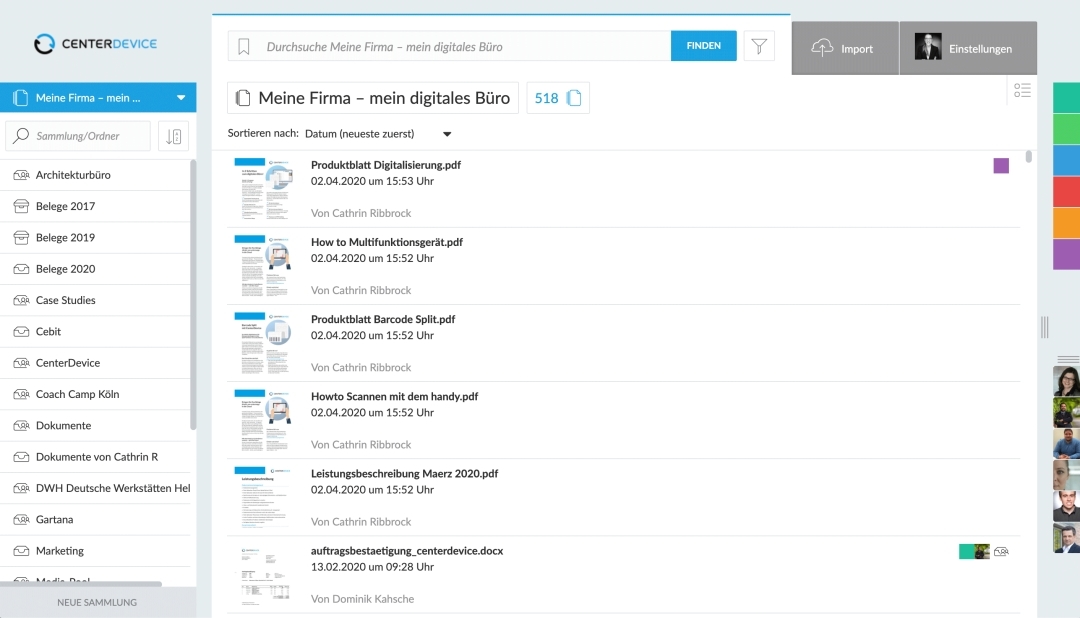Select the purple color tag in right panel
1080x618 pixels.
coord(1066,254)
